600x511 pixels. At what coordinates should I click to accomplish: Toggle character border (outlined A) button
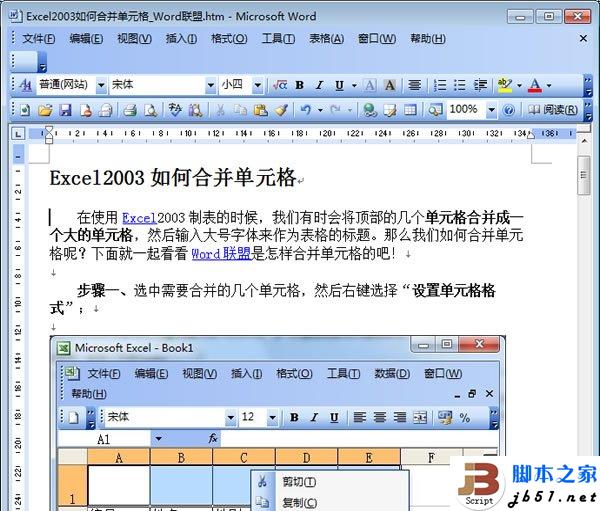pyautogui.click(x=370, y=85)
